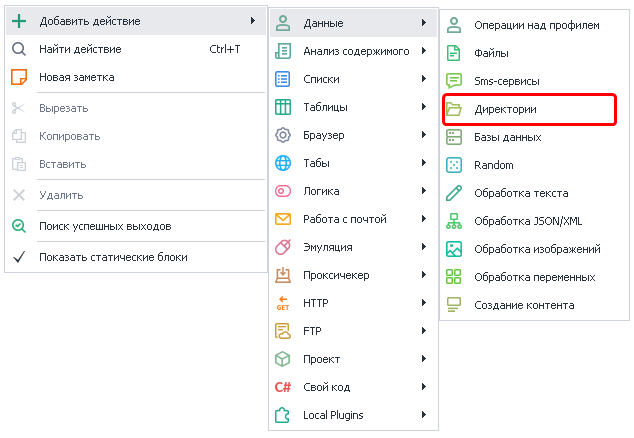634x438 pixels.
Task: Click the Табы globe icon
Action: 283,163
